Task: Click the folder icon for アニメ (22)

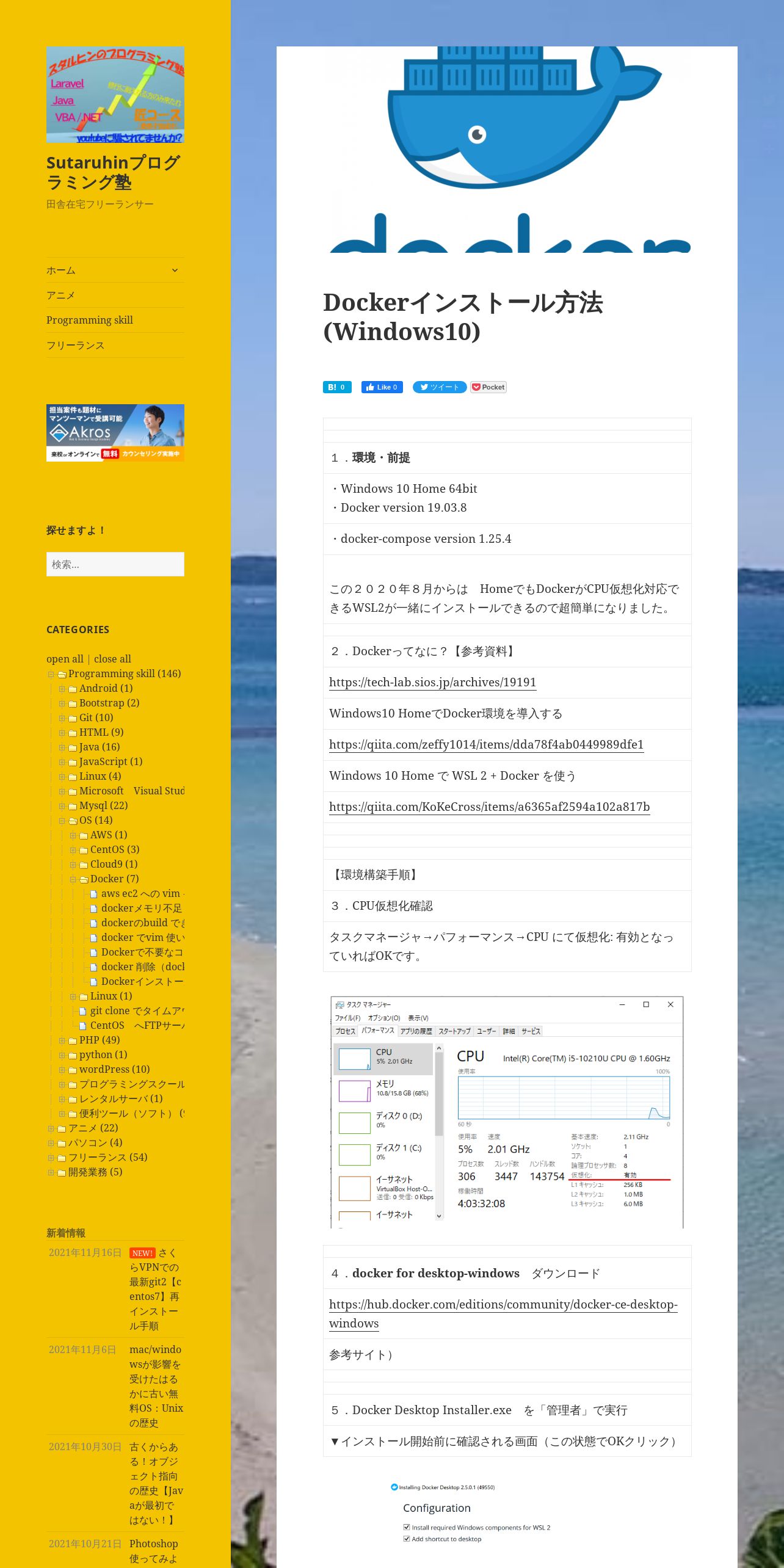Action: coord(62,1128)
